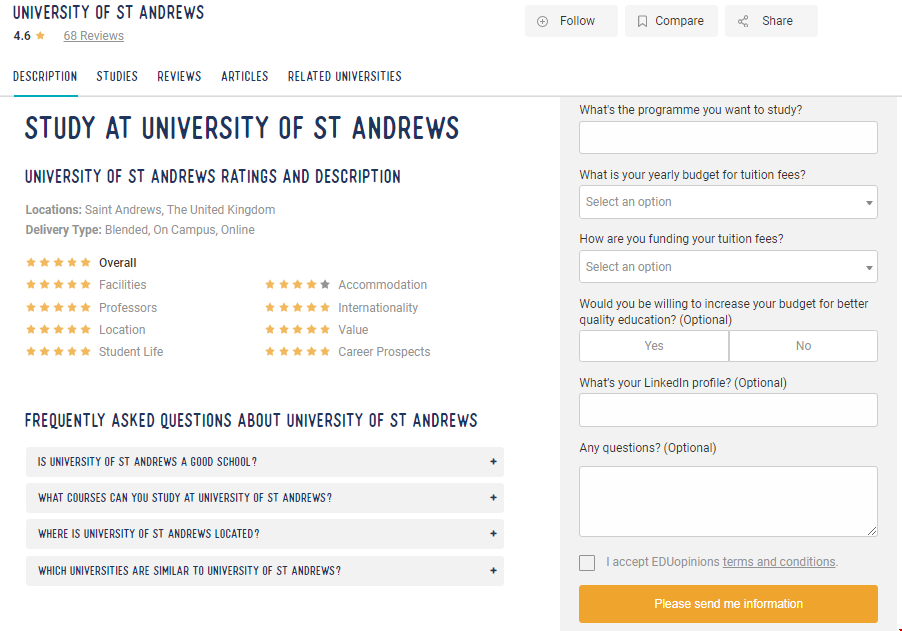Select No for increasing budget

[803, 346]
